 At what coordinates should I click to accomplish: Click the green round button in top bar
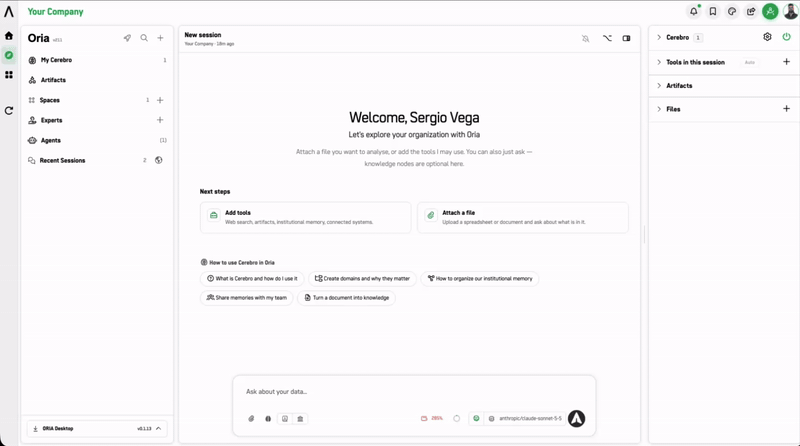coord(770,11)
